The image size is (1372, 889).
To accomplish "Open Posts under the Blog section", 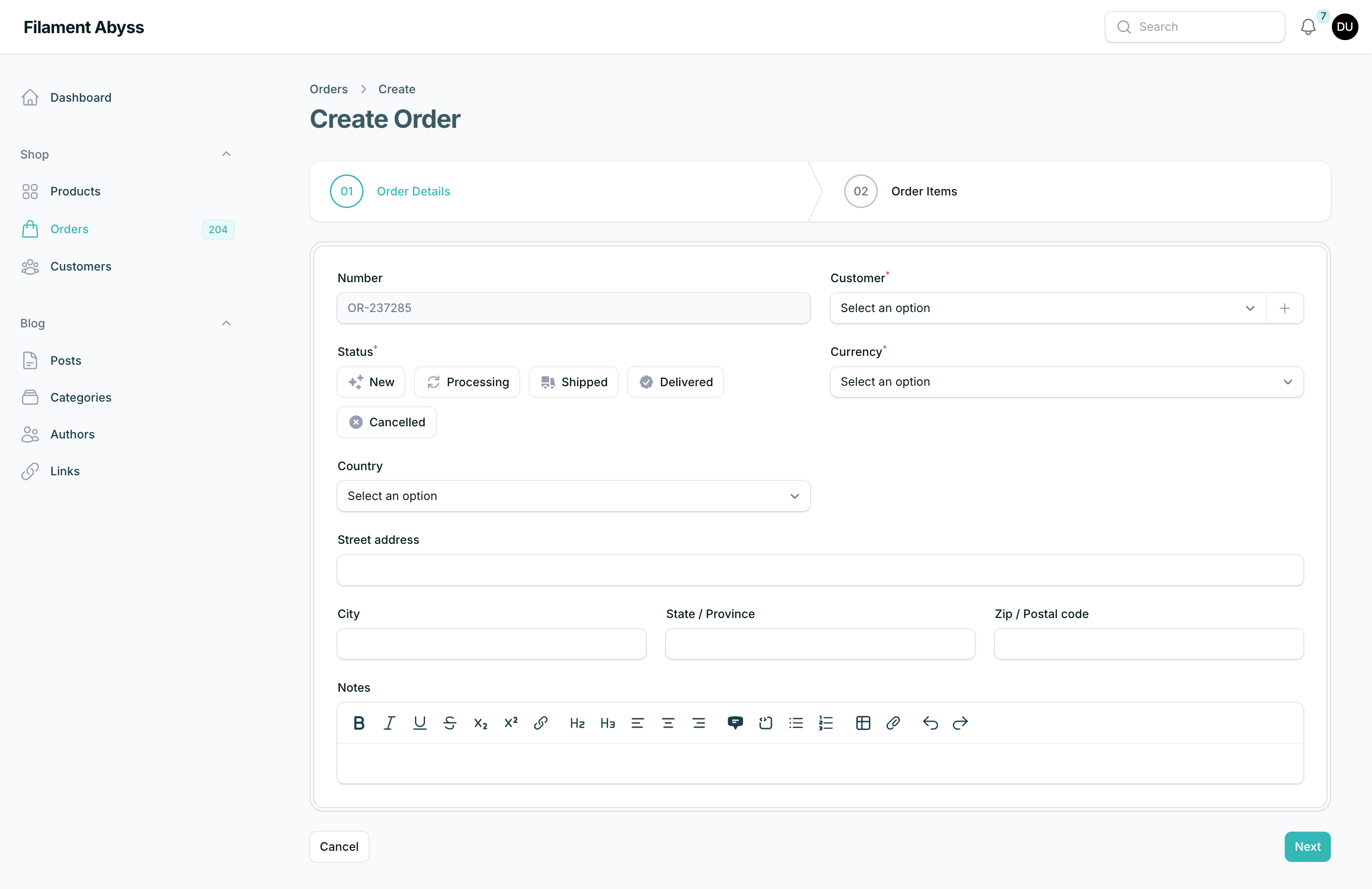I will click(66, 360).
